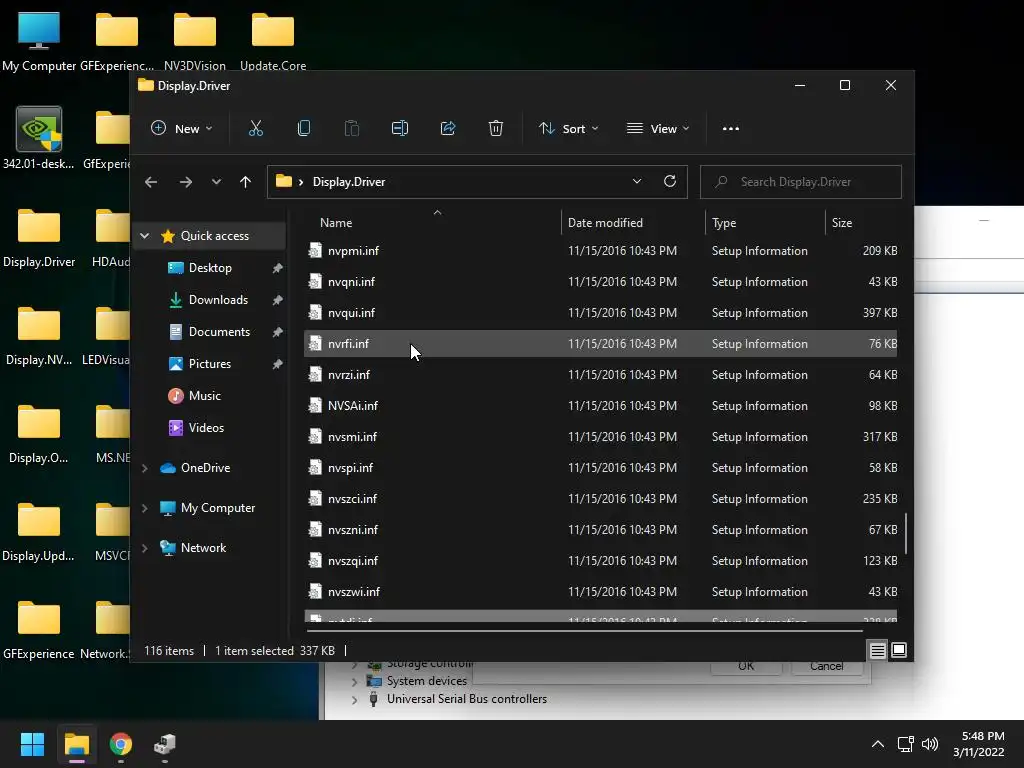This screenshot has width=1024, height=768.
Task: Expand OneDrive in navigation pane
Action: 144,468
